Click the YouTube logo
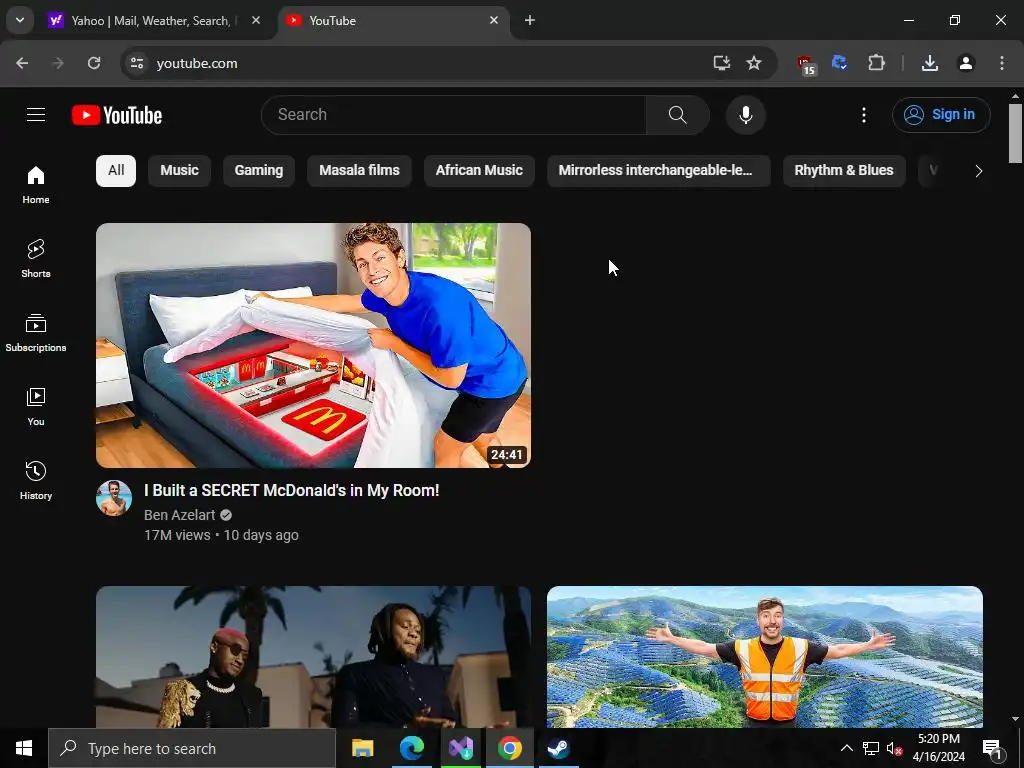 pyautogui.click(x=117, y=115)
